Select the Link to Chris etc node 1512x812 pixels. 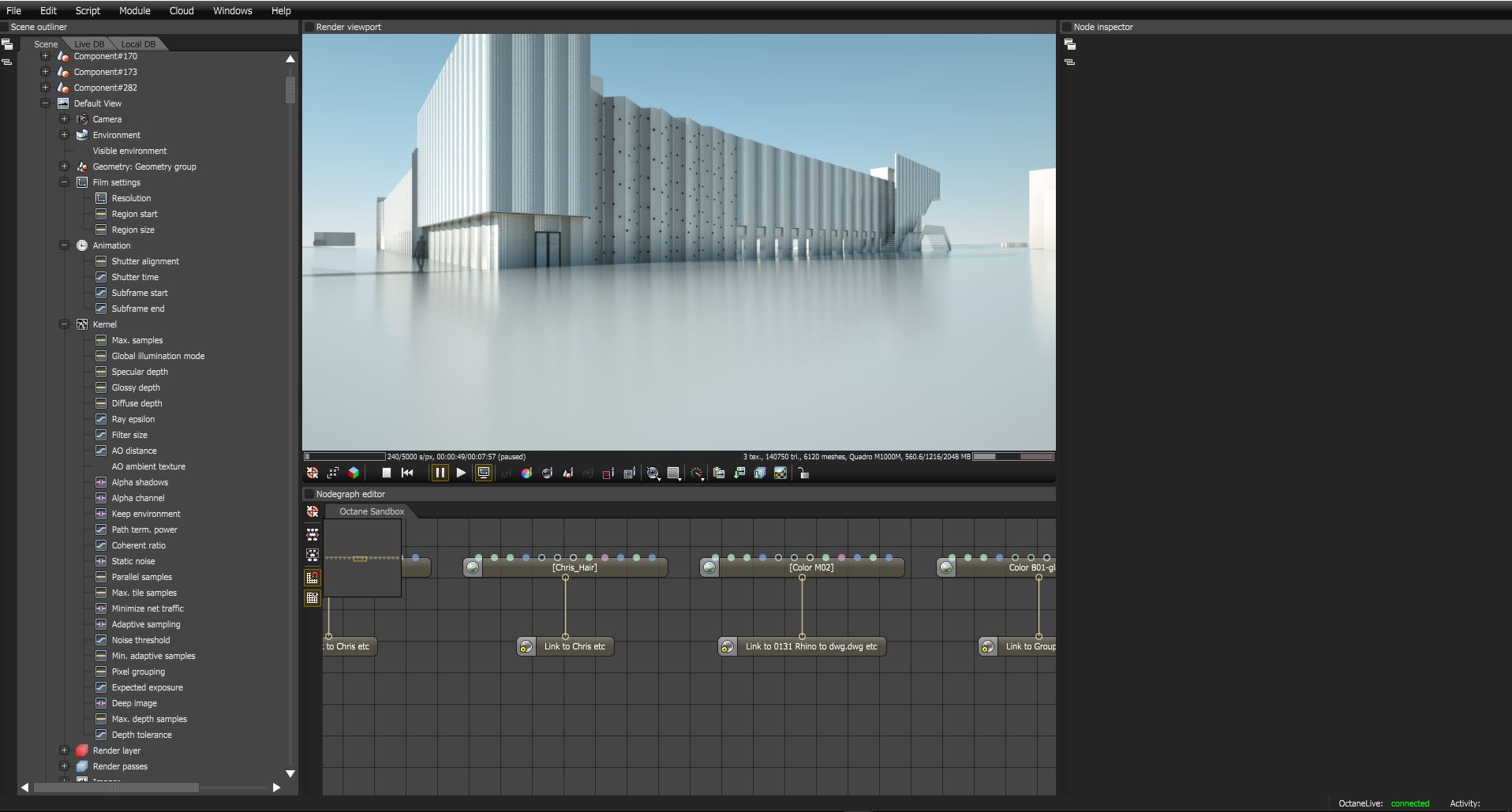pos(566,646)
